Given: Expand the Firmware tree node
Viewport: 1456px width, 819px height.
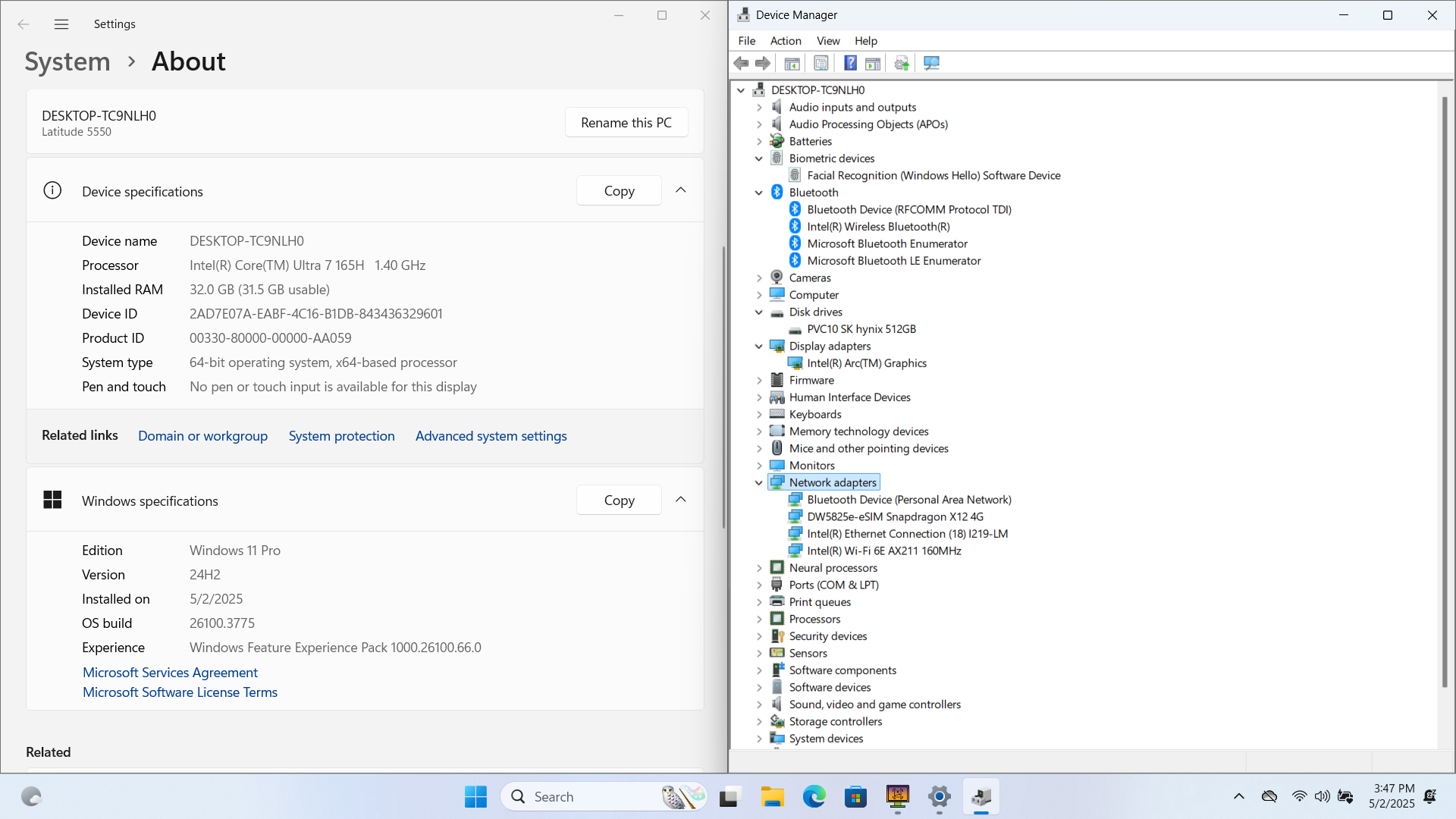Looking at the screenshot, I should tap(758, 381).
